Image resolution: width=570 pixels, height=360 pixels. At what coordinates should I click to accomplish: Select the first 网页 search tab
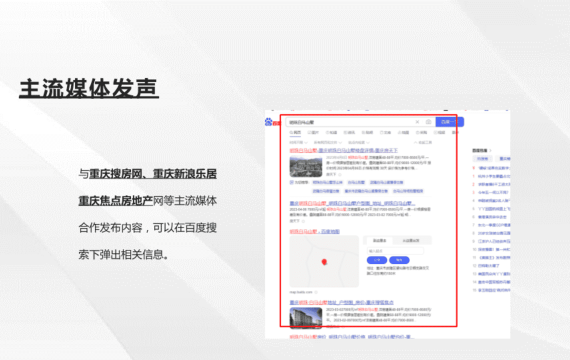point(296,132)
